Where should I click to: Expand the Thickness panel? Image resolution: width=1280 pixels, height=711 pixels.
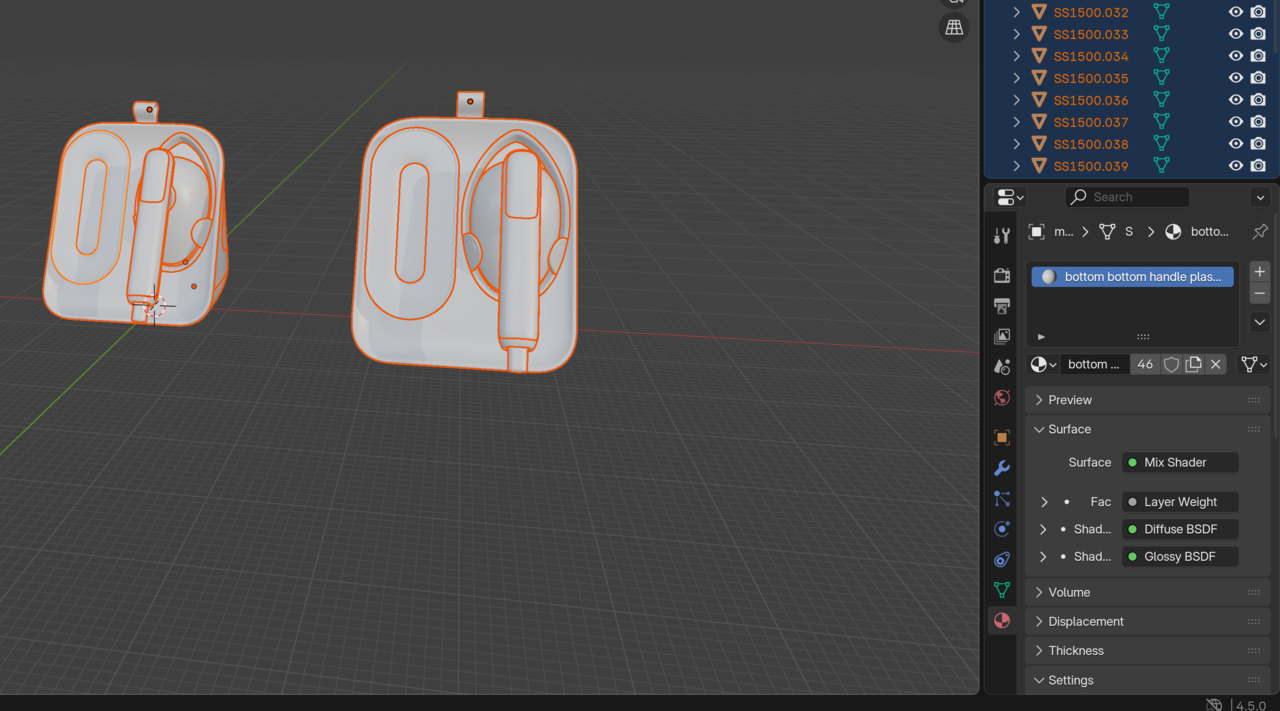(1148, 650)
